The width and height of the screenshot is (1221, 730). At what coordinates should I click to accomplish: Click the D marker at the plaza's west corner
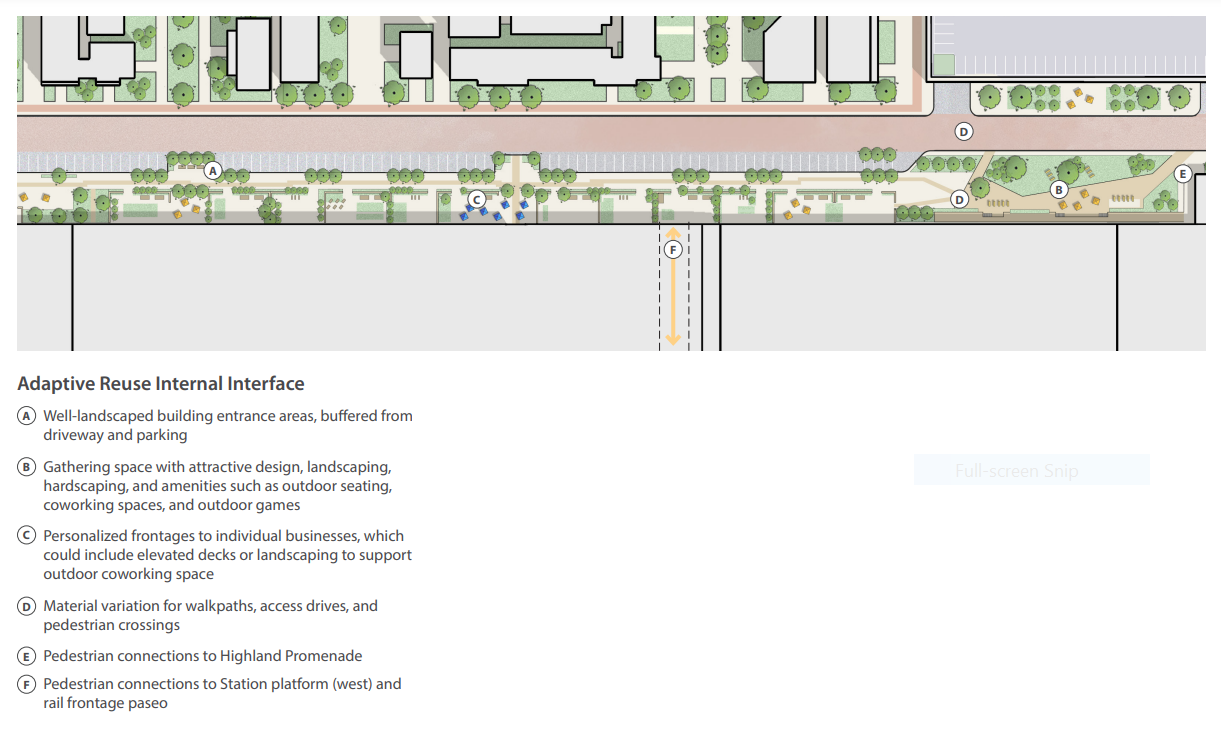tap(959, 199)
